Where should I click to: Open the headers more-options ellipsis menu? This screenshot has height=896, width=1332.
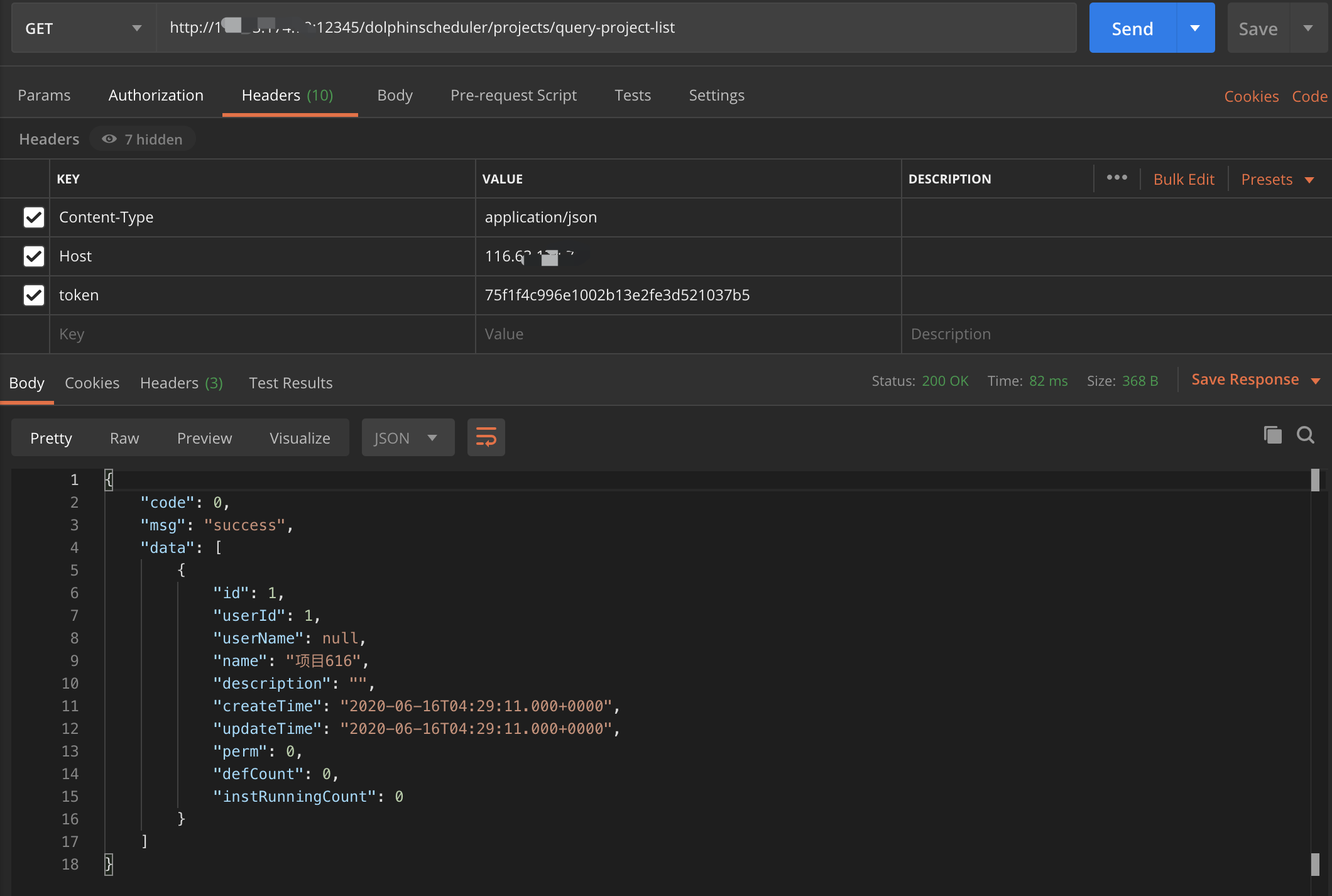coord(1117,178)
